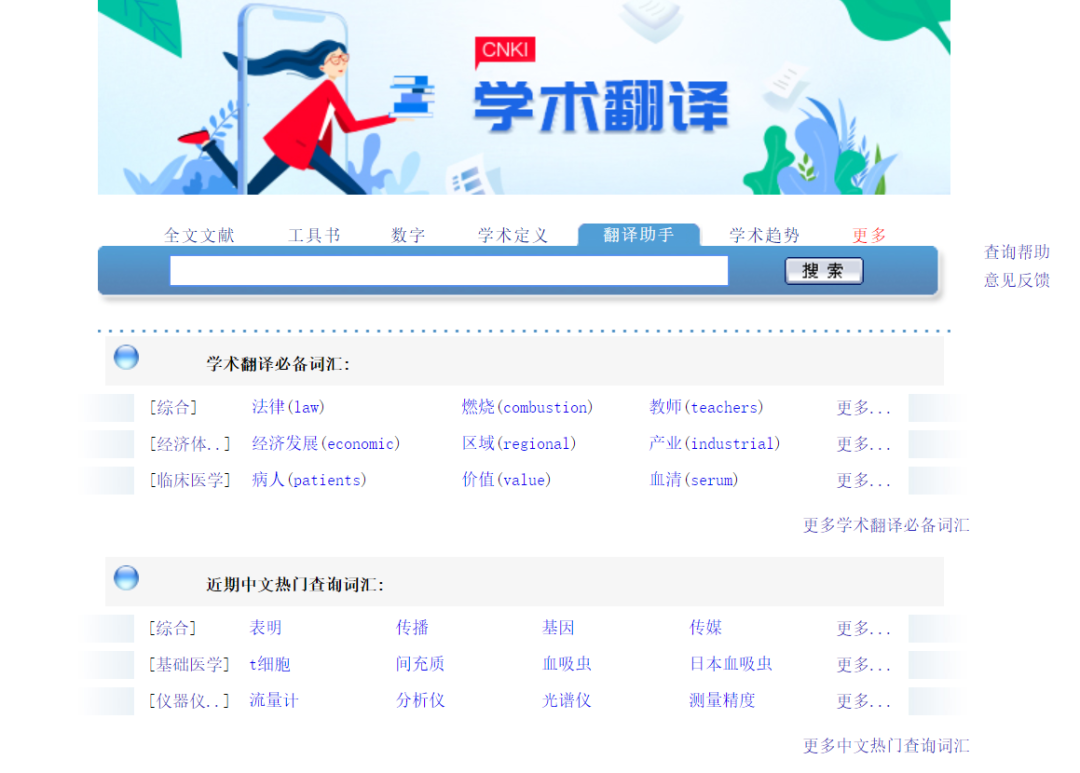1080x773 pixels.
Task: Click the [经济体..] category link
Action: coord(189,444)
